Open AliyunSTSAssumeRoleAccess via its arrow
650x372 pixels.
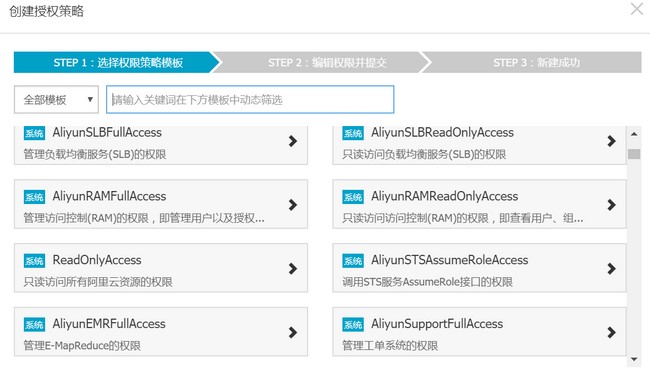tap(611, 268)
